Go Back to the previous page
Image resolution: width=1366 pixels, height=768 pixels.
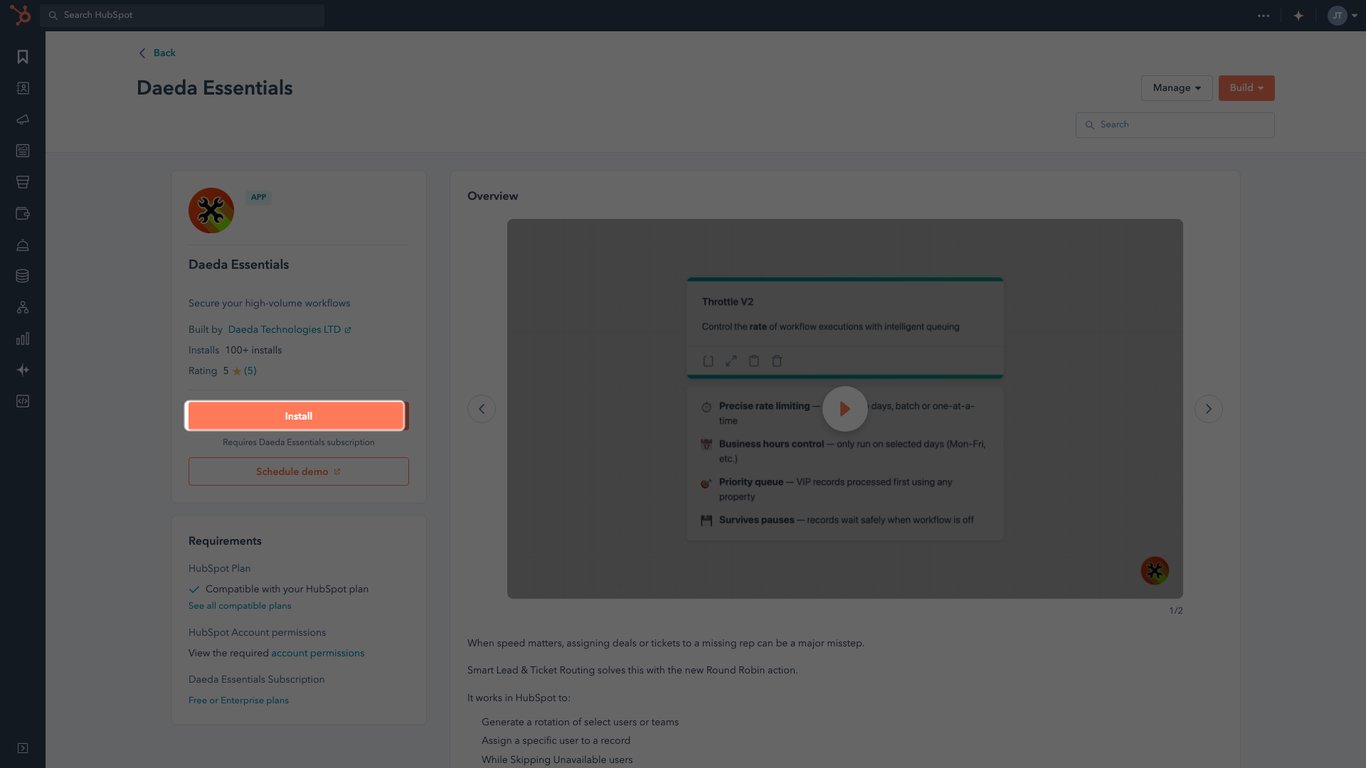(x=157, y=53)
